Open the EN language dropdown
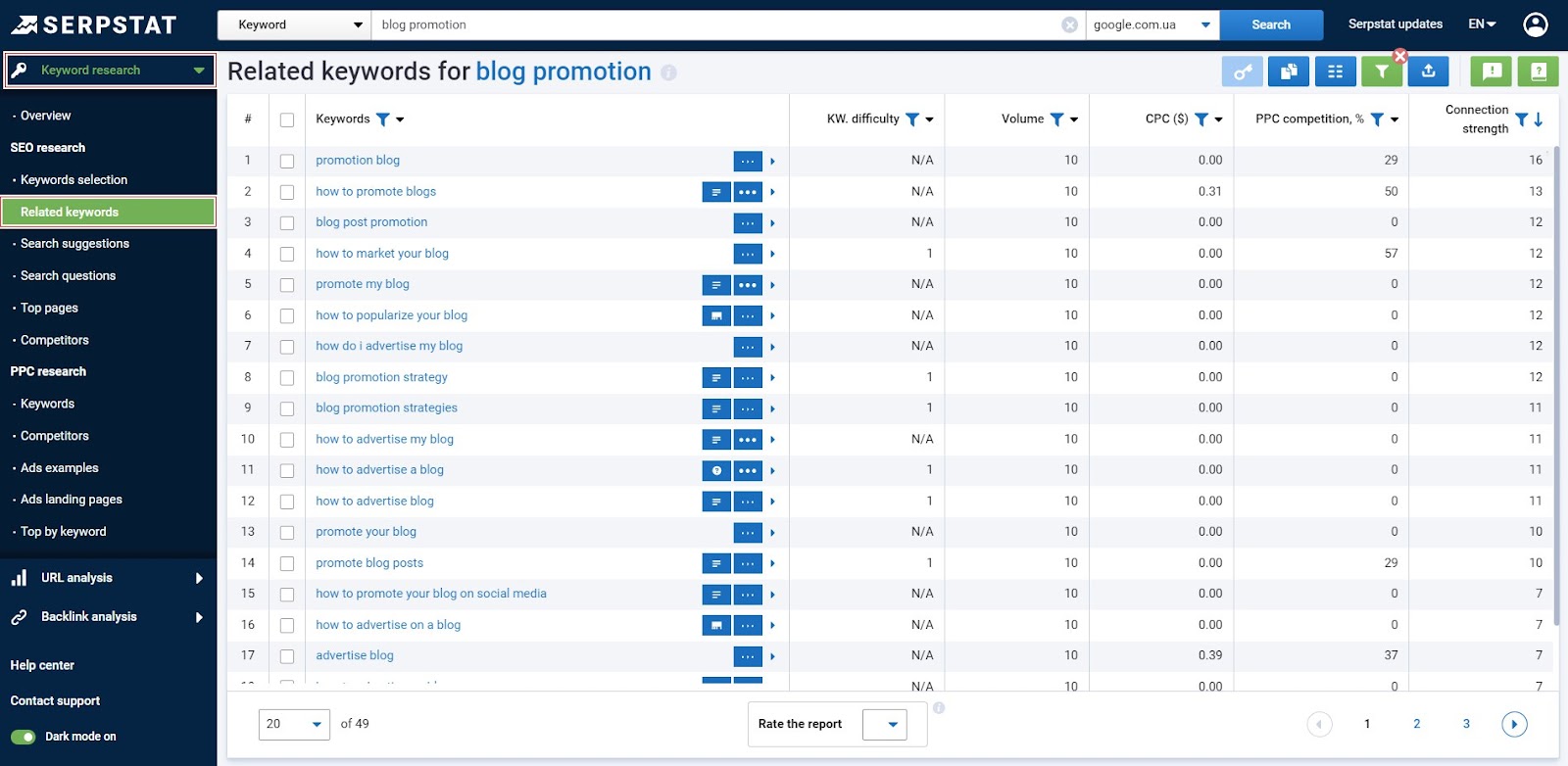Screen dimensions: 1568x766 click(1482, 24)
